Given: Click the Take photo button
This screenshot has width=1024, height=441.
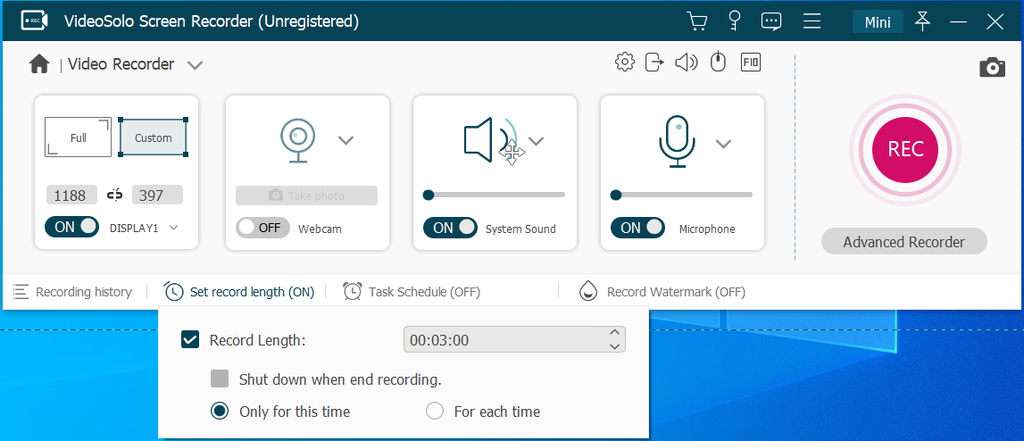Looking at the screenshot, I should 306,195.
